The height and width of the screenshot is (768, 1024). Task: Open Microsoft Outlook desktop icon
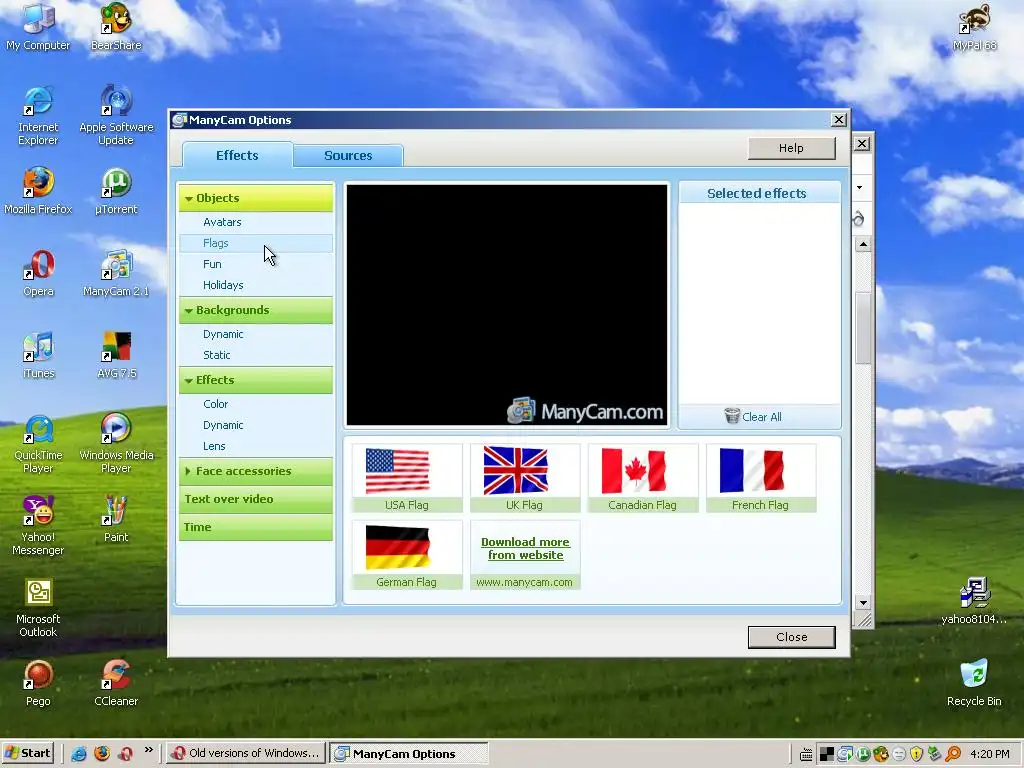point(38,607)
